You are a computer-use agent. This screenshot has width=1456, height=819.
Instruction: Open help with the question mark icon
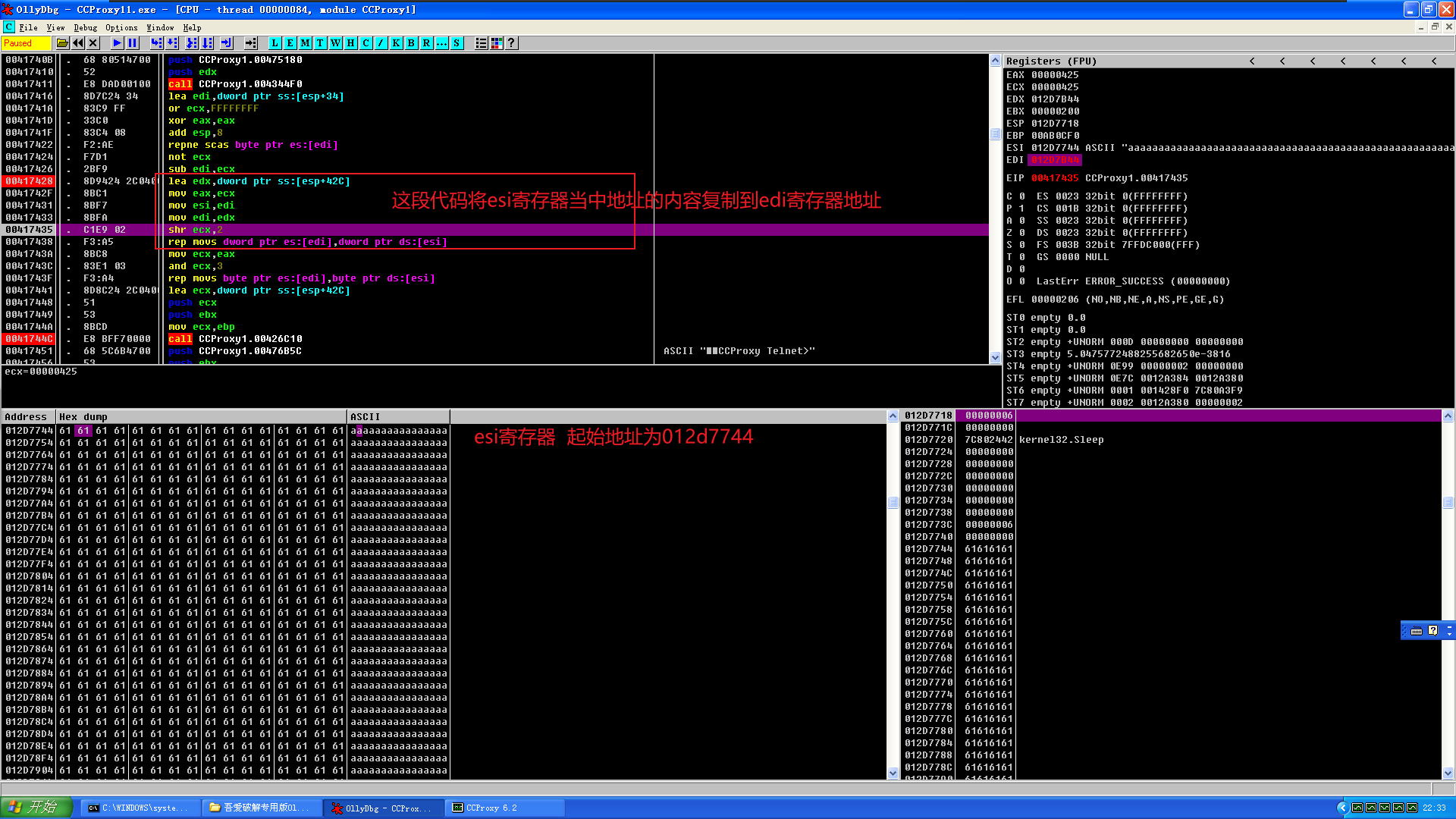click(511, 43)
